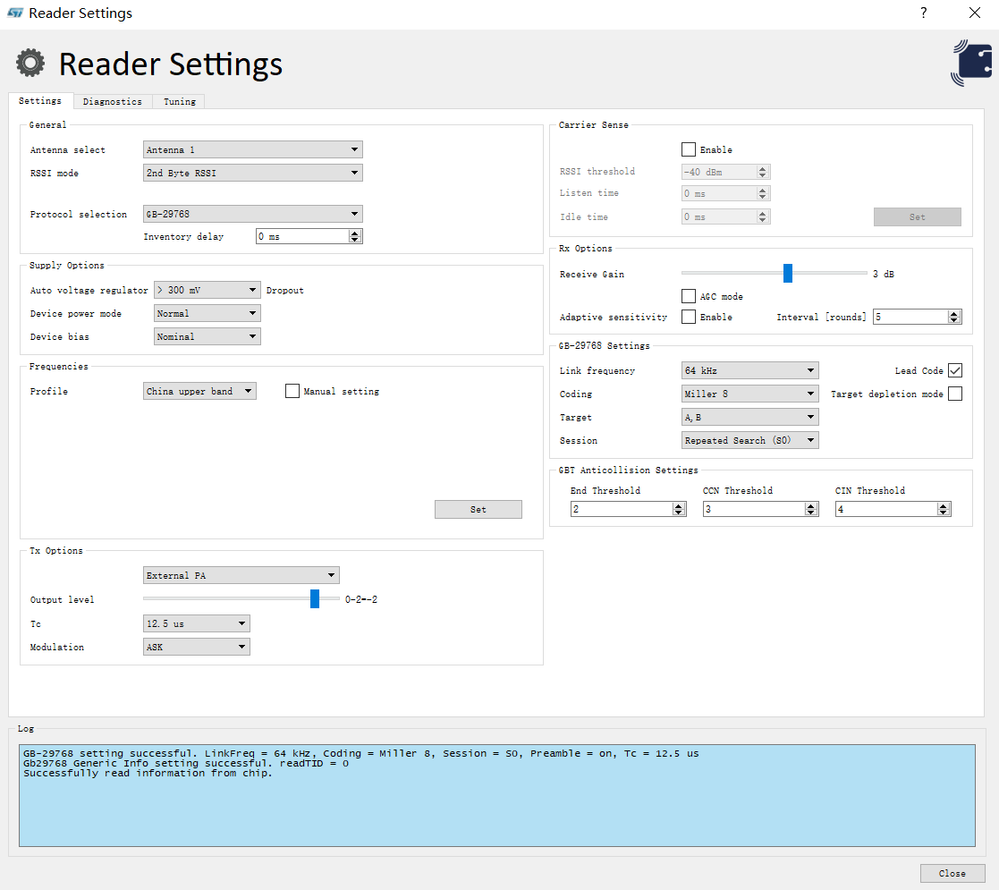The height and width of the screenshot is (890, 999).
Task: Click inside the Log text area
Action: click(497, 796)
